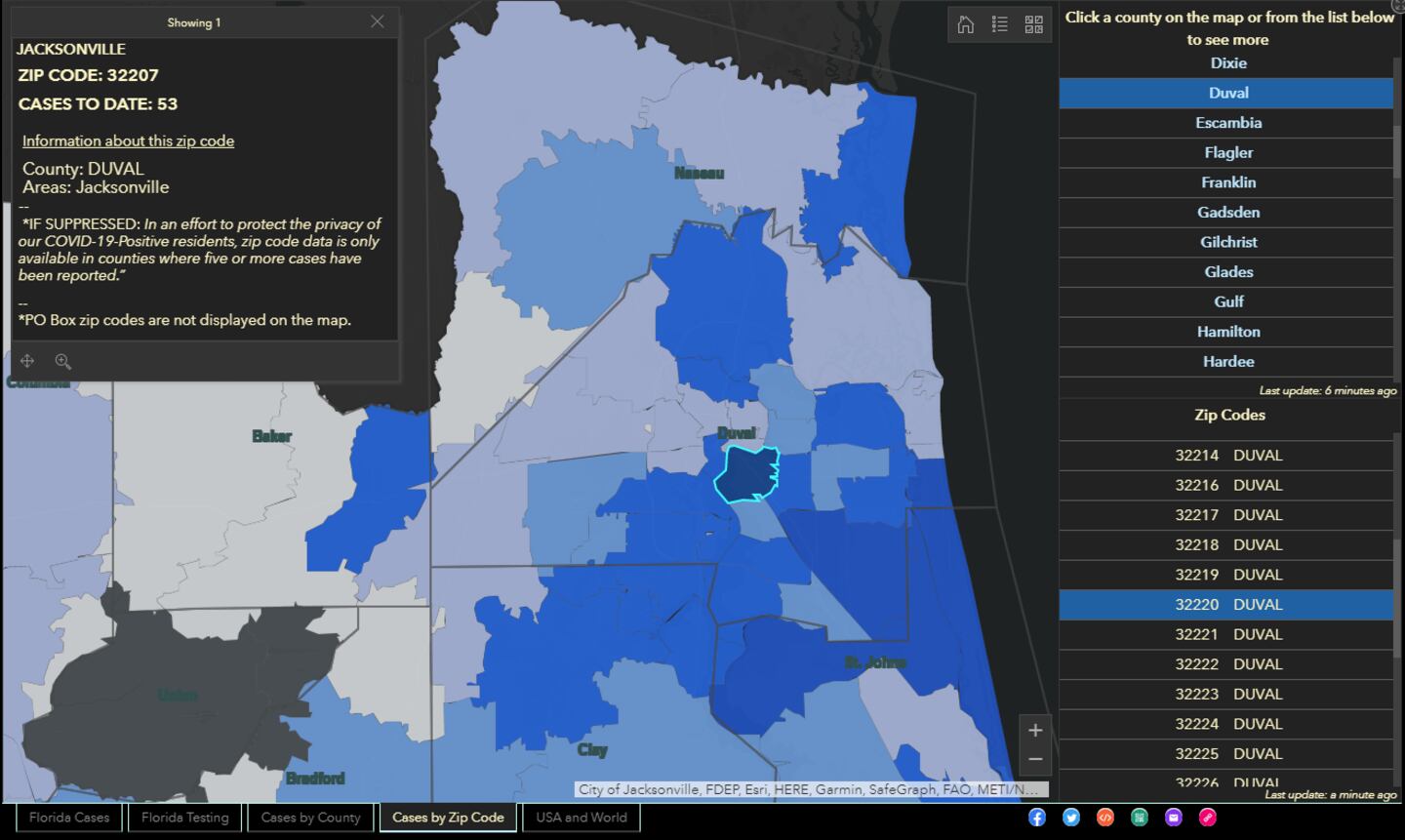
Task: Open 'Information about this zip code' link
Action: pyautogui.click(x=128, y=140)
